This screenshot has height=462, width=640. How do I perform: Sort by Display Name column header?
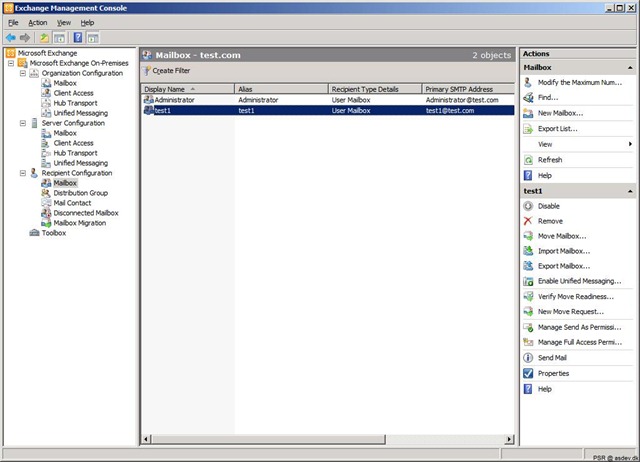click(x=188, y=89)
